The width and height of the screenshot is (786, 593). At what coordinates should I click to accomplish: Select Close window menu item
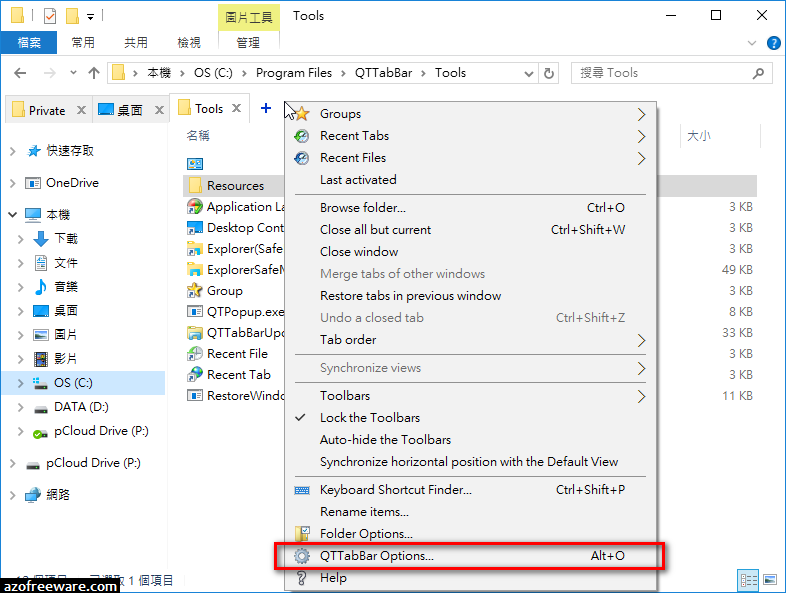[x=470, y=252]
